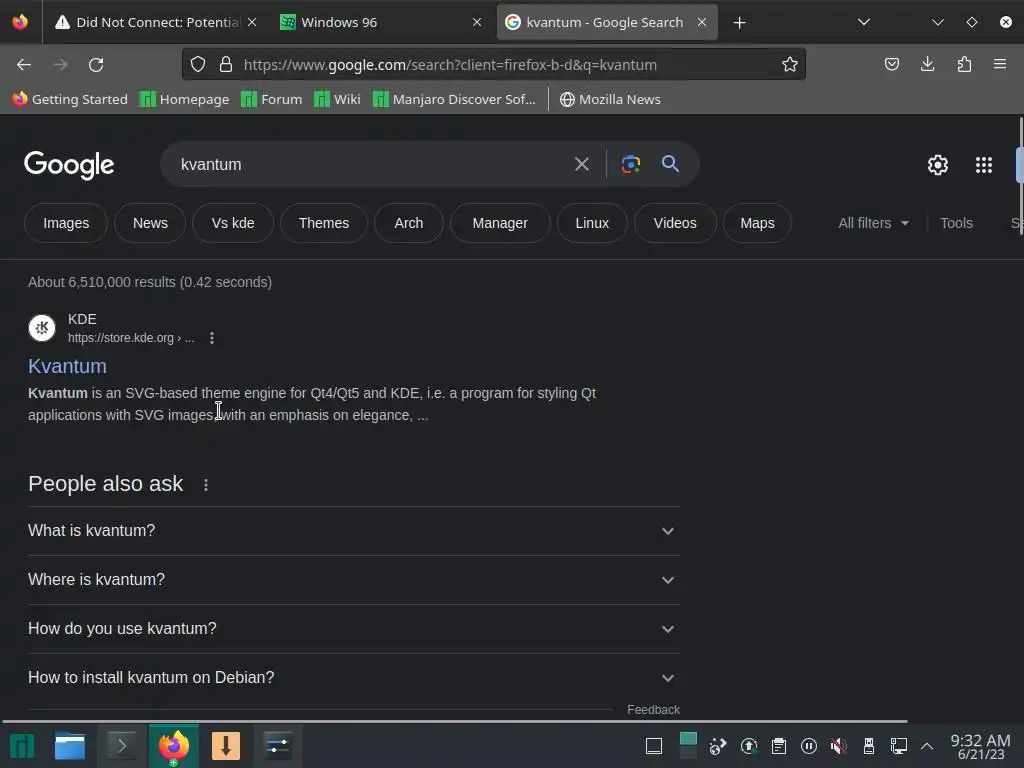
Task: Click the site security padlock icon
Action: click(x=226, y=65)
